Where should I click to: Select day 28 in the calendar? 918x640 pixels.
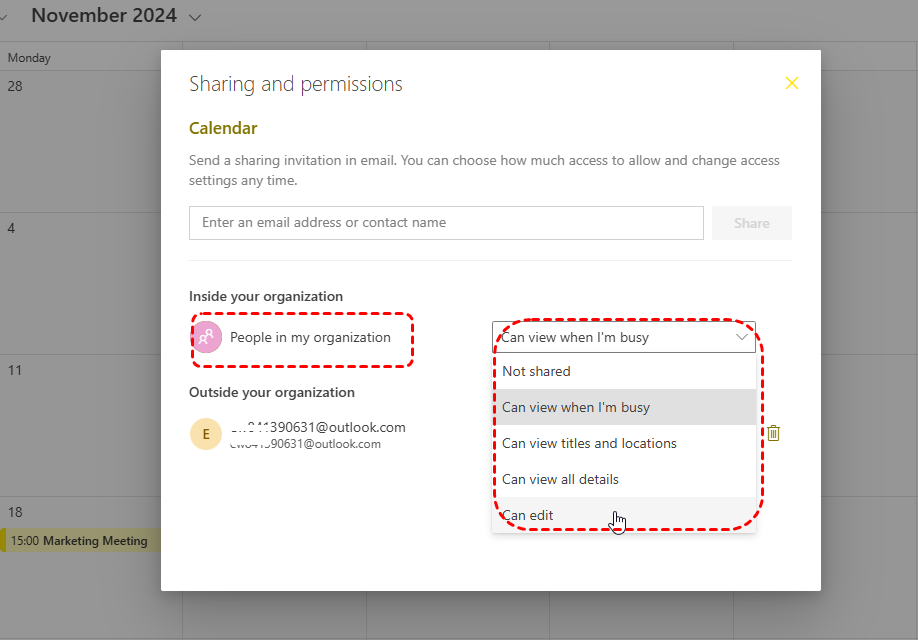[15, 86]
